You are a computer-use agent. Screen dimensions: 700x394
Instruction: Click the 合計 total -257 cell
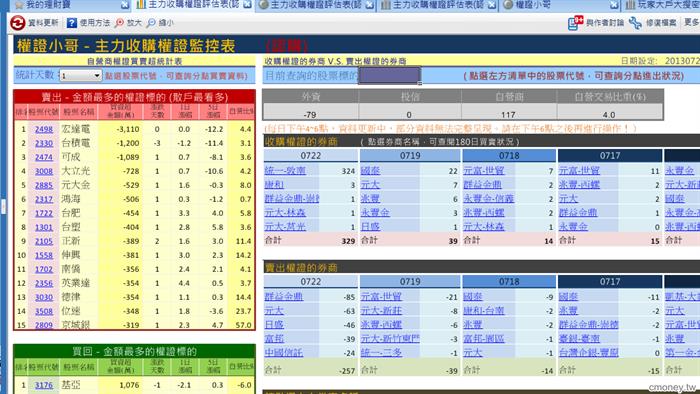(x=346, y=371)
